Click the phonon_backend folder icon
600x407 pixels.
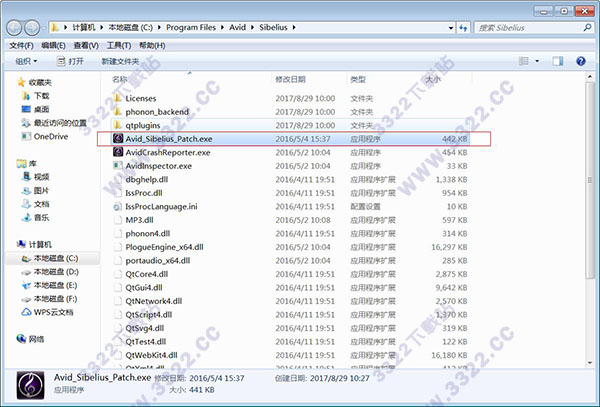tap(118, 111)
